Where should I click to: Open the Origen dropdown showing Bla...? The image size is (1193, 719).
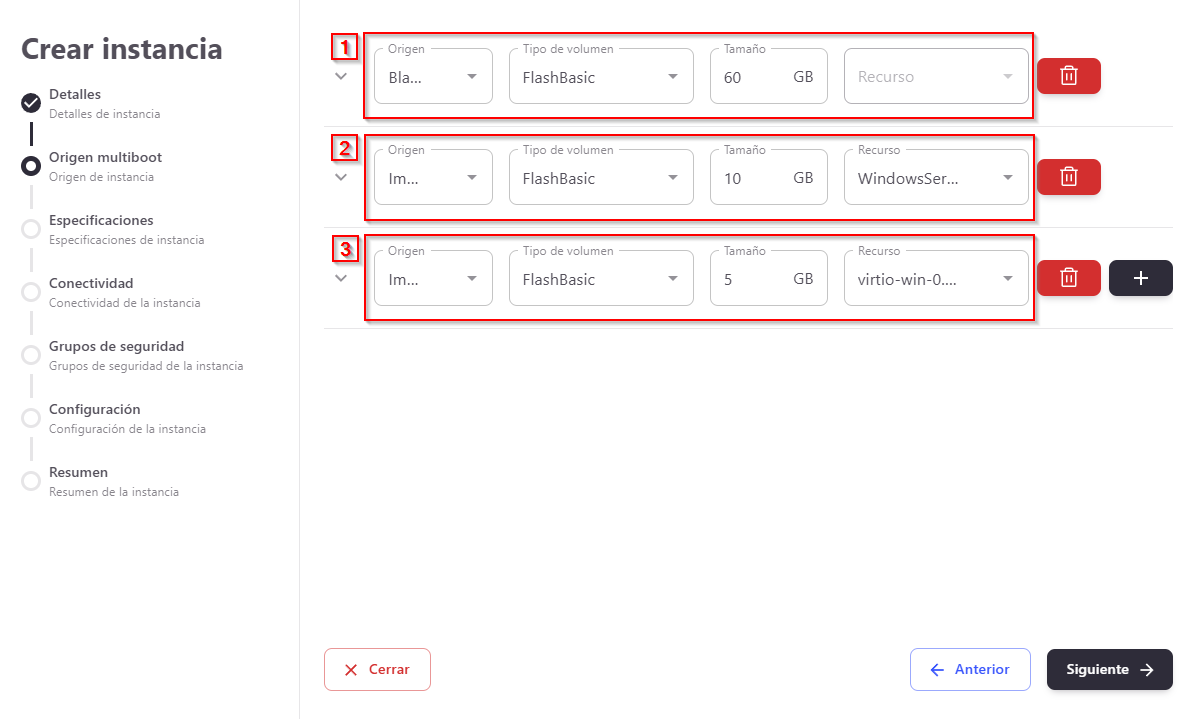(433, 77)
